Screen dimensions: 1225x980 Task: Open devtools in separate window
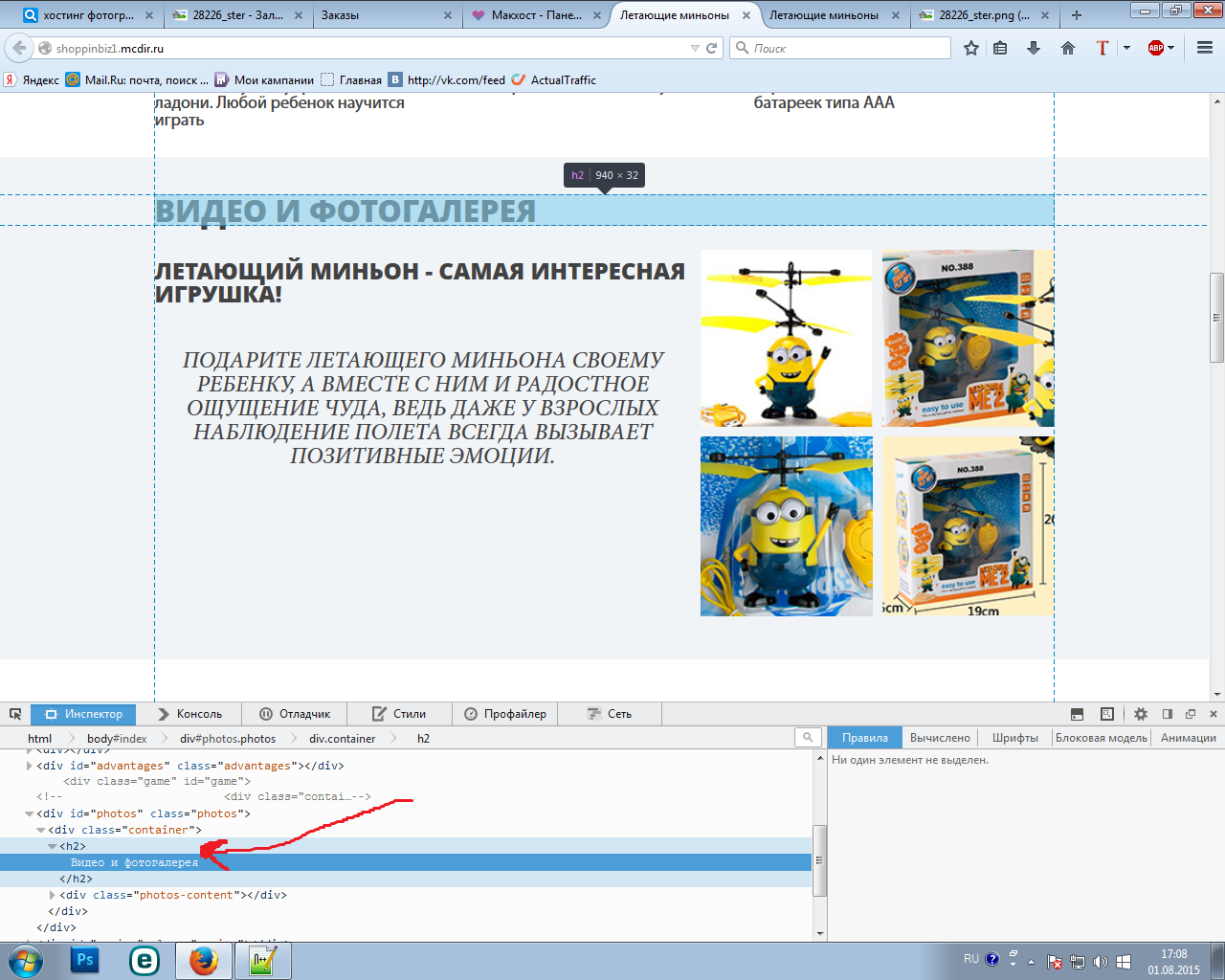coord(1191,714)
